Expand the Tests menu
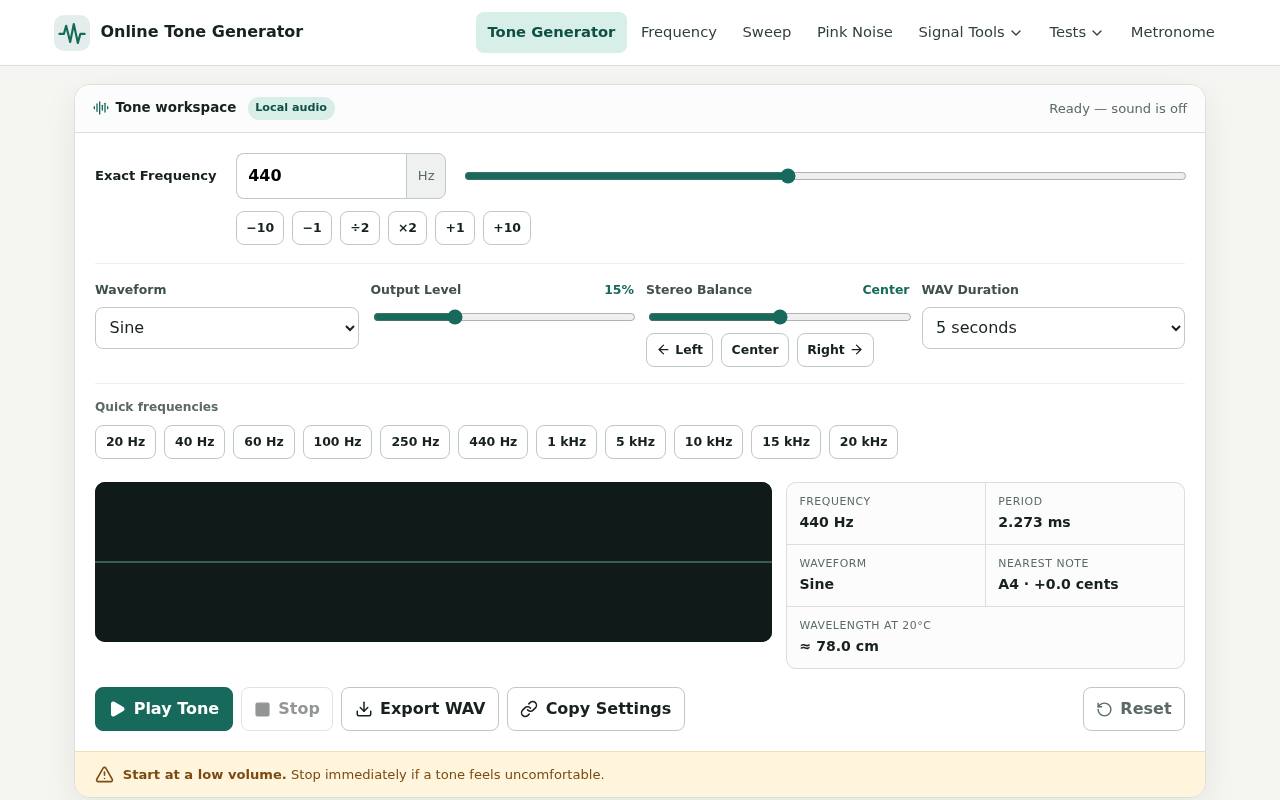Screen dimensions: 1280x800 (1076, 32)
